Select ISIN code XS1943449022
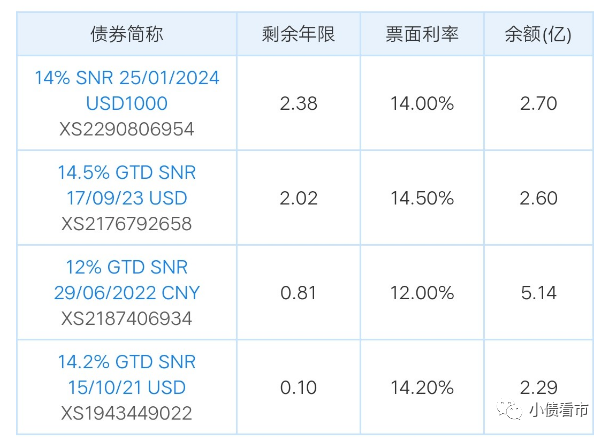 coord(127,413)
